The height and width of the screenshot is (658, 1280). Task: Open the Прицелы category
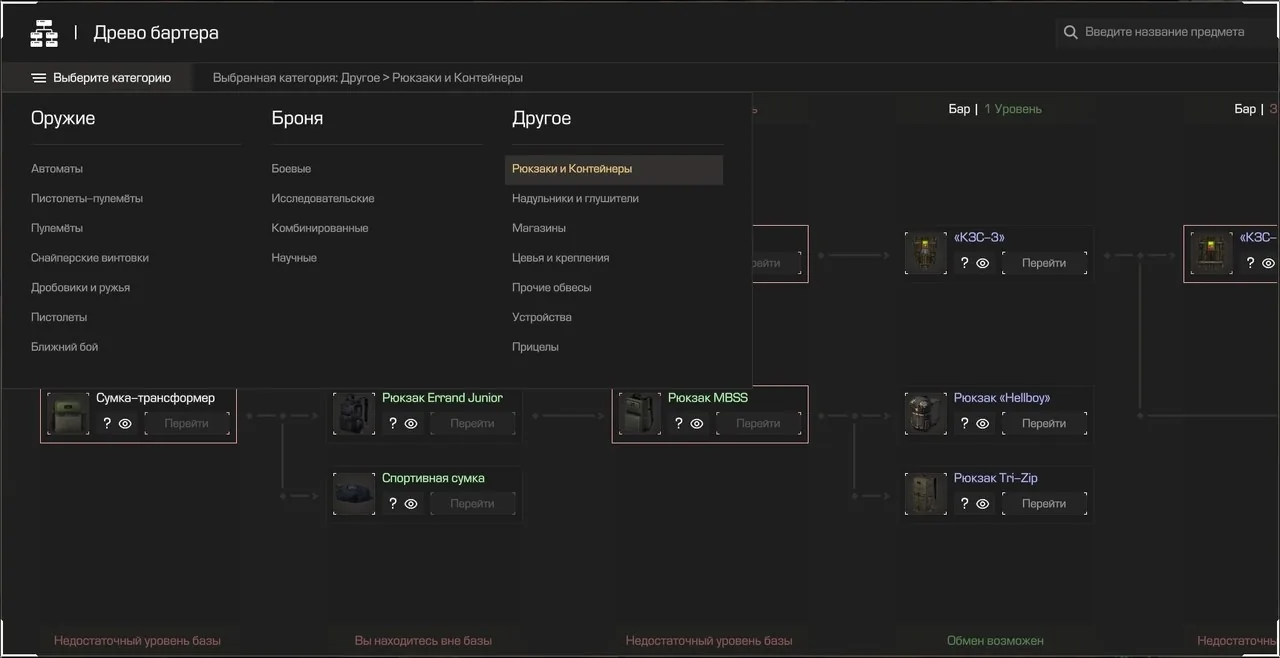[x=535, y=347]
